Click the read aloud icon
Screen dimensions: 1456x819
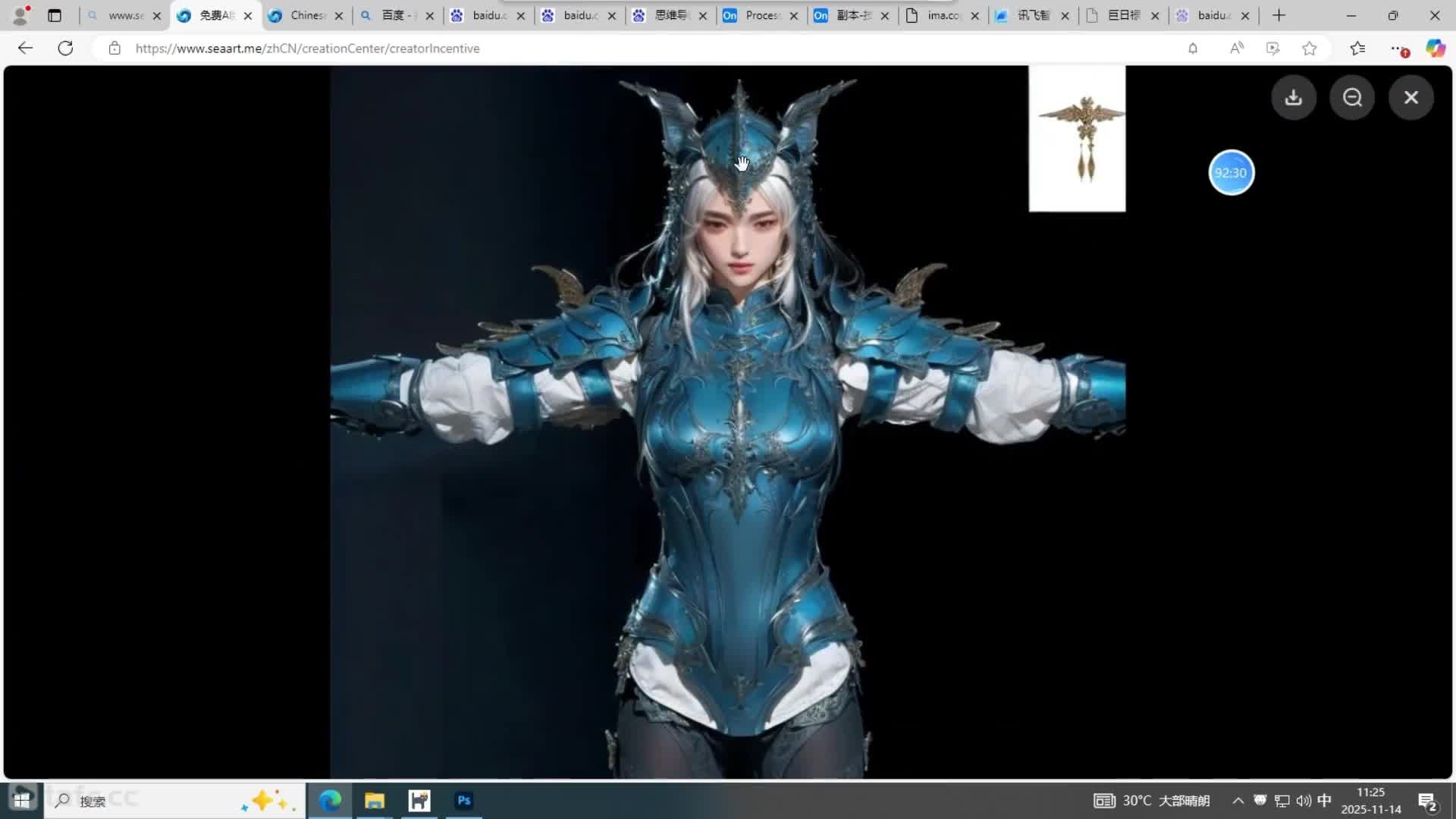click(x=1236, y=49)
